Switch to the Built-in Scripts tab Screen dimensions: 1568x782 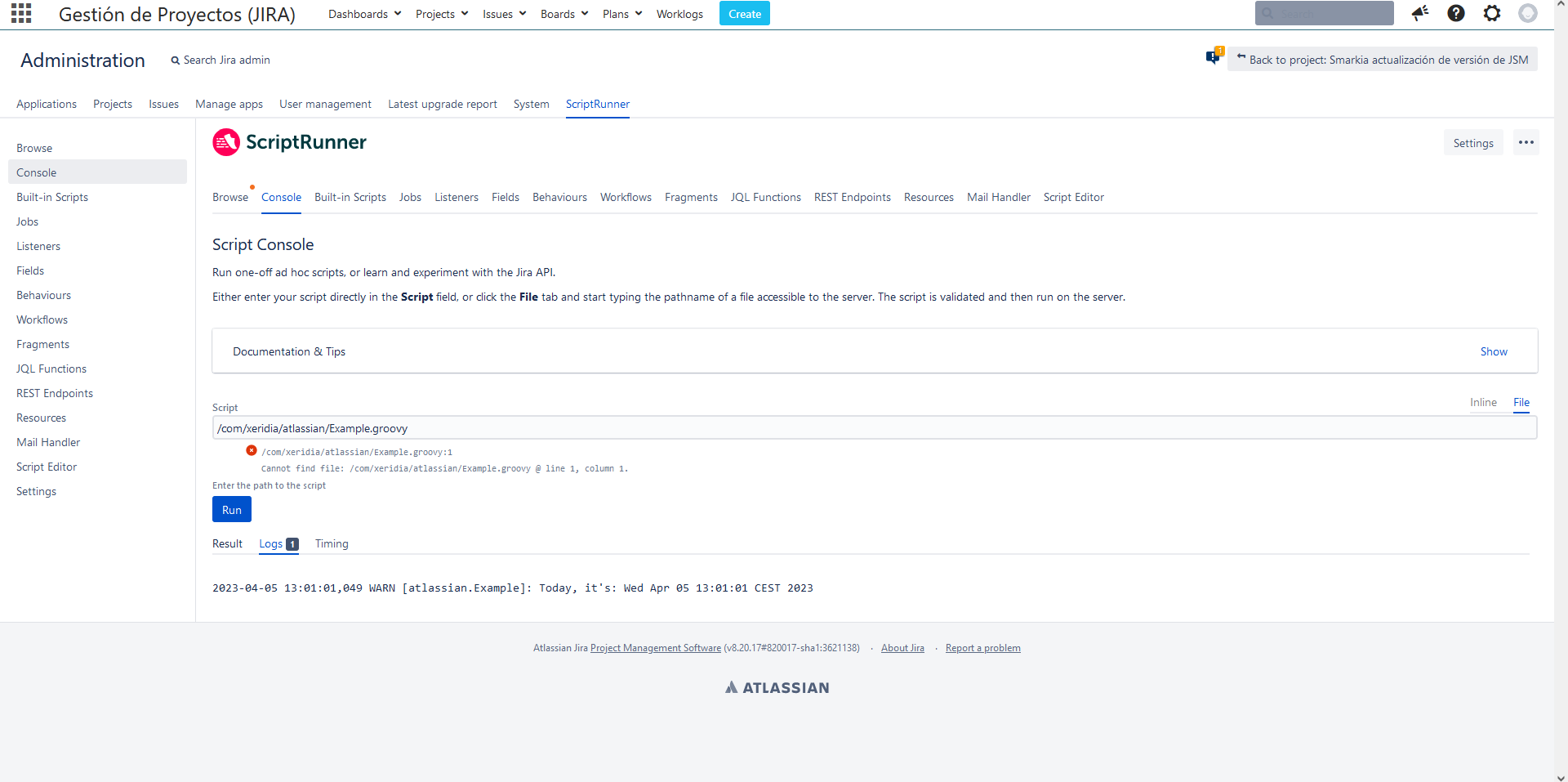pos(350,197)
